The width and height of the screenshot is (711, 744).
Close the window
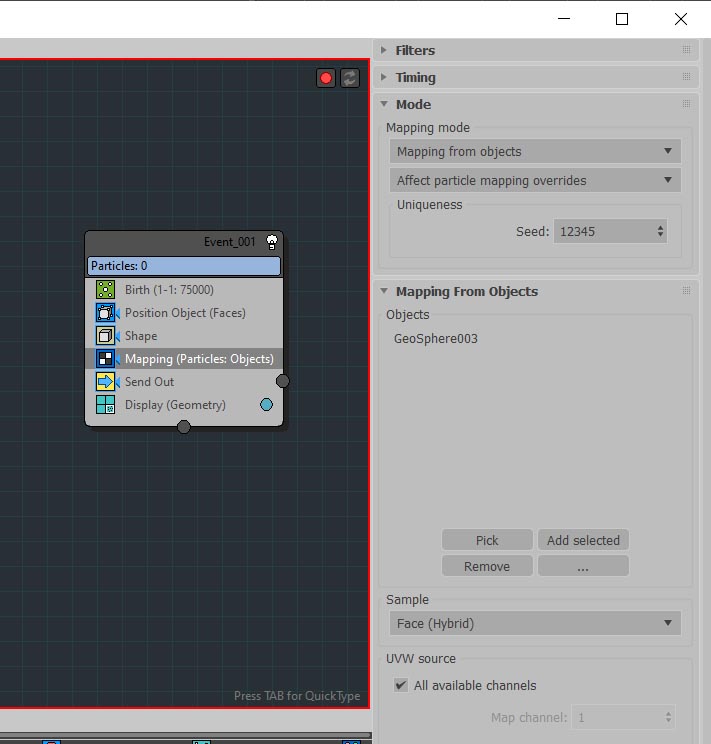681,19
